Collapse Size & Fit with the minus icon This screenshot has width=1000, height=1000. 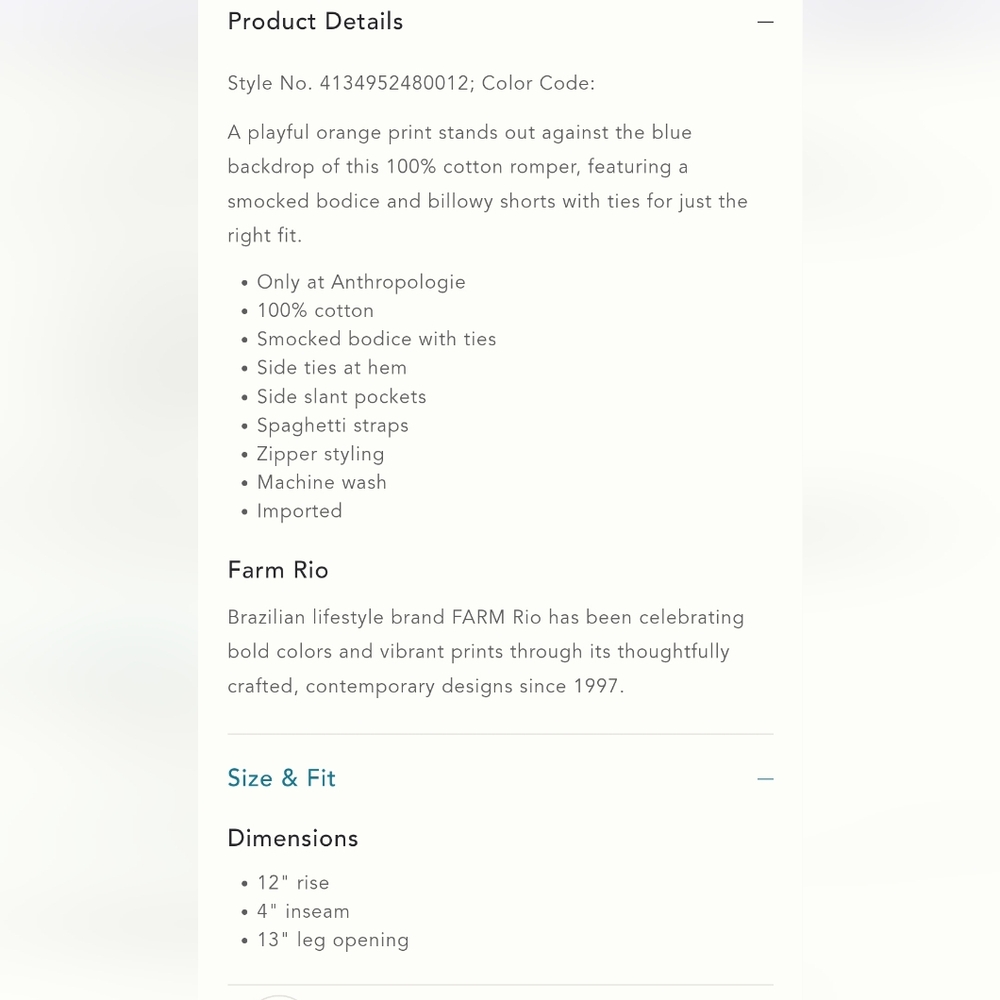coord(765,779)
